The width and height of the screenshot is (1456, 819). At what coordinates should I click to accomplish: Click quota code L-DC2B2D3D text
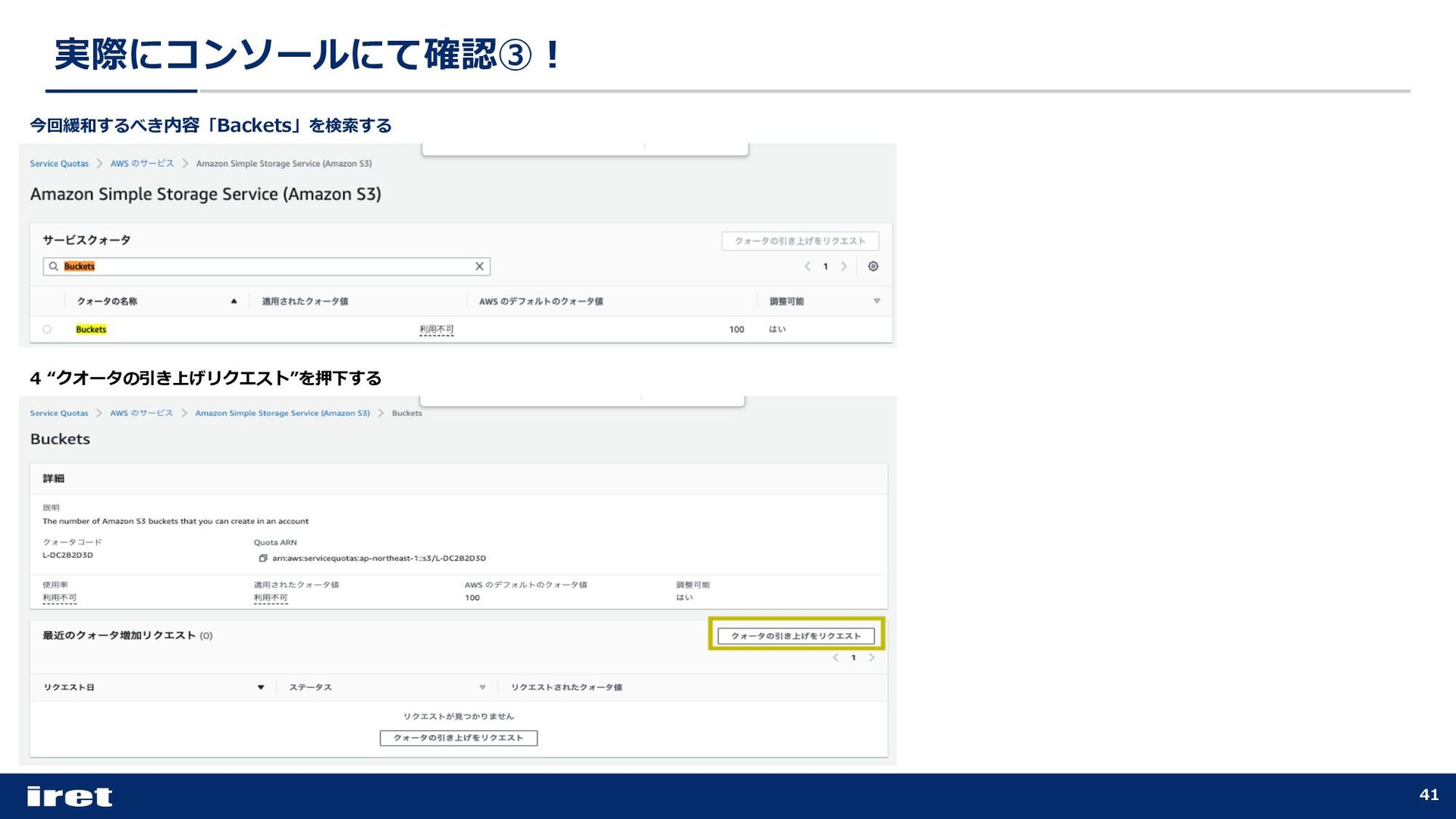(x=68, y=555)
